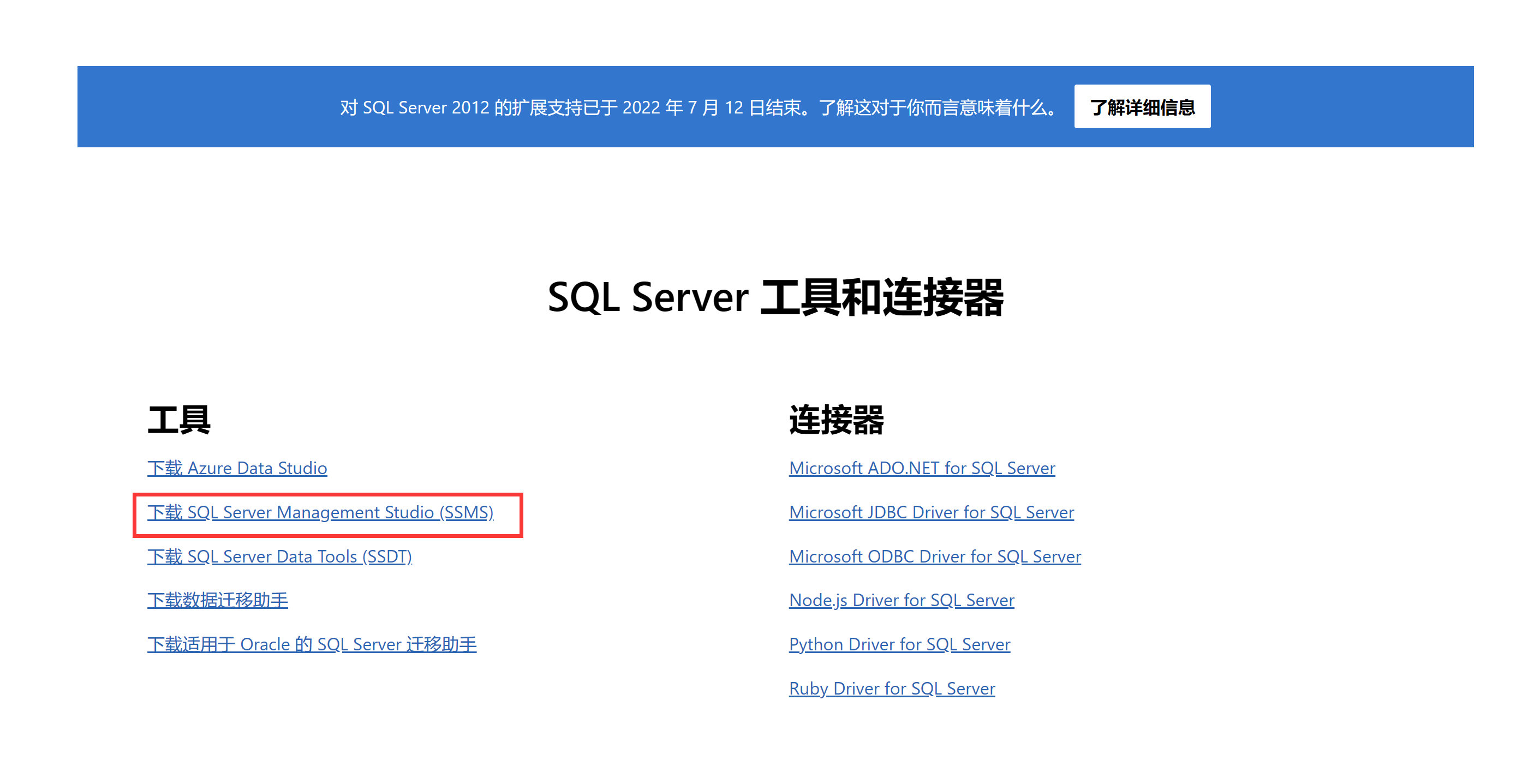Click the 下载 characters in the SSMS link
The width and height of the screenshot is (1528, 784).
pos(165,512)
